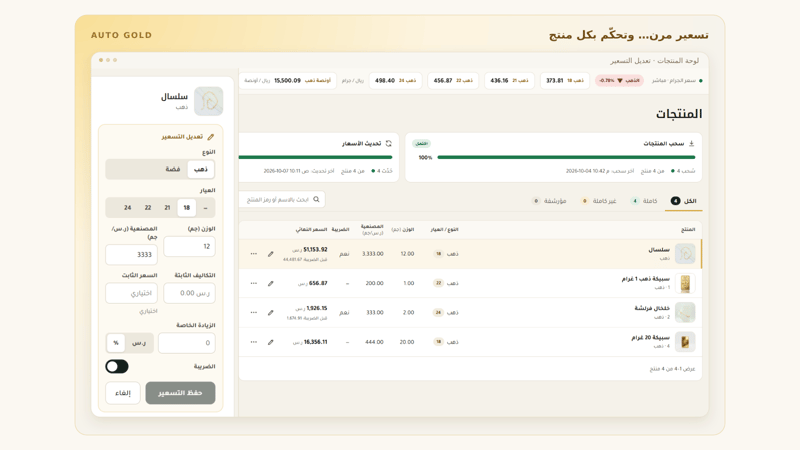800x450 pixels.
Task: Click the 18 karat gold price chip 373.81
Action: [x=565, y=81]
